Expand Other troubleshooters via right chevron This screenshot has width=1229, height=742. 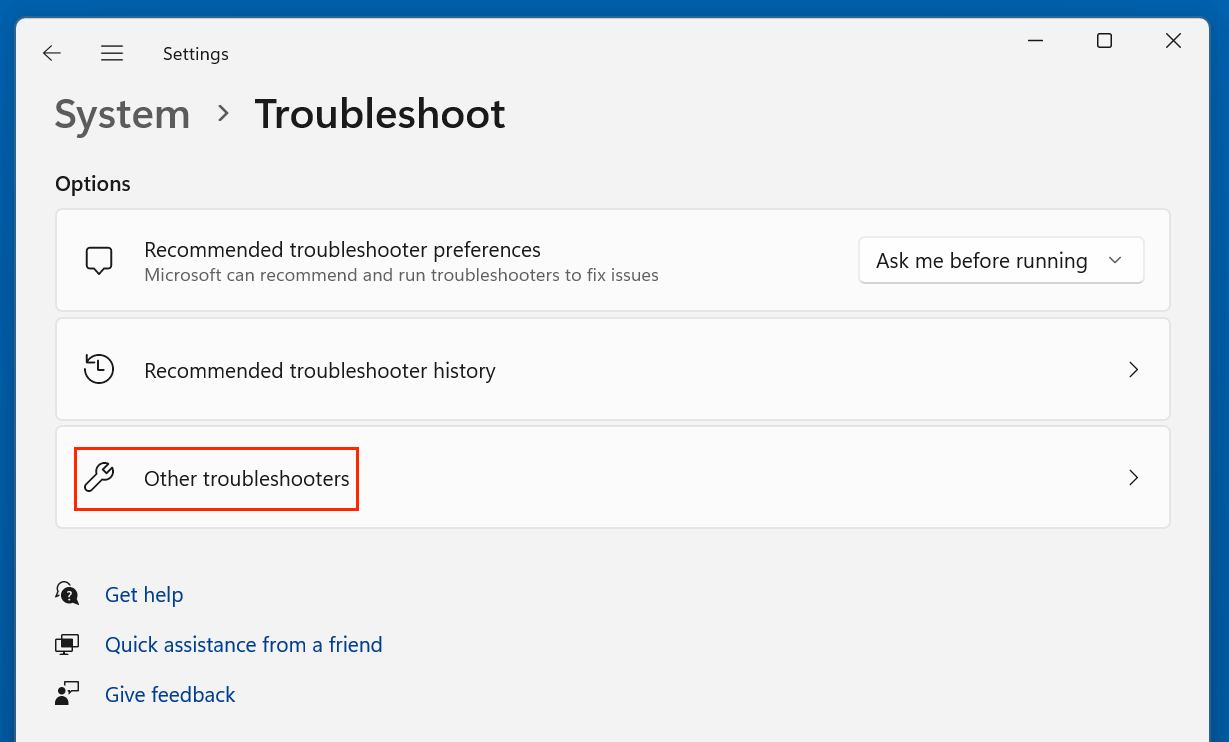(x=1133, y=478)
